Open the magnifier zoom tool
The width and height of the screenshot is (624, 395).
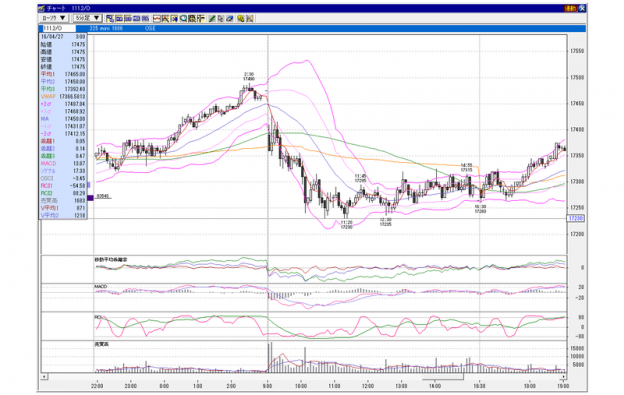click(x=183, y=18)
